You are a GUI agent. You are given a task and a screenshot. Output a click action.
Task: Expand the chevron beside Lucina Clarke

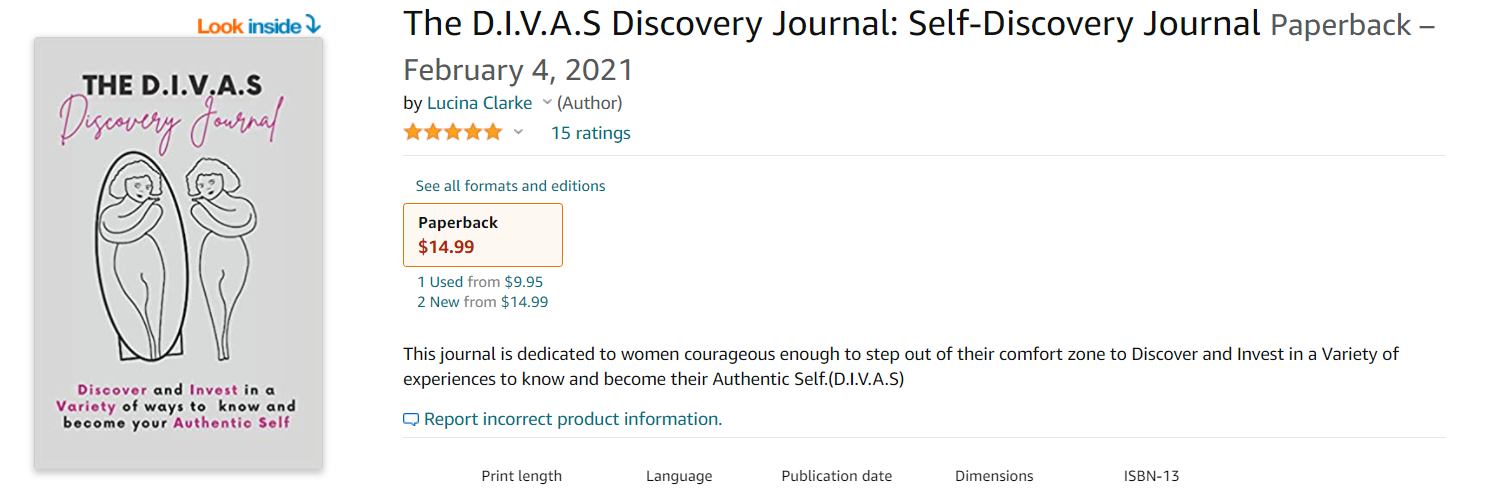pos(547,103)
